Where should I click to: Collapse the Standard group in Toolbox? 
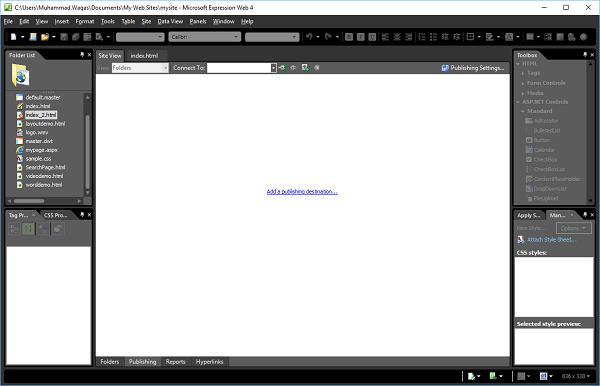tap(523, 111)
